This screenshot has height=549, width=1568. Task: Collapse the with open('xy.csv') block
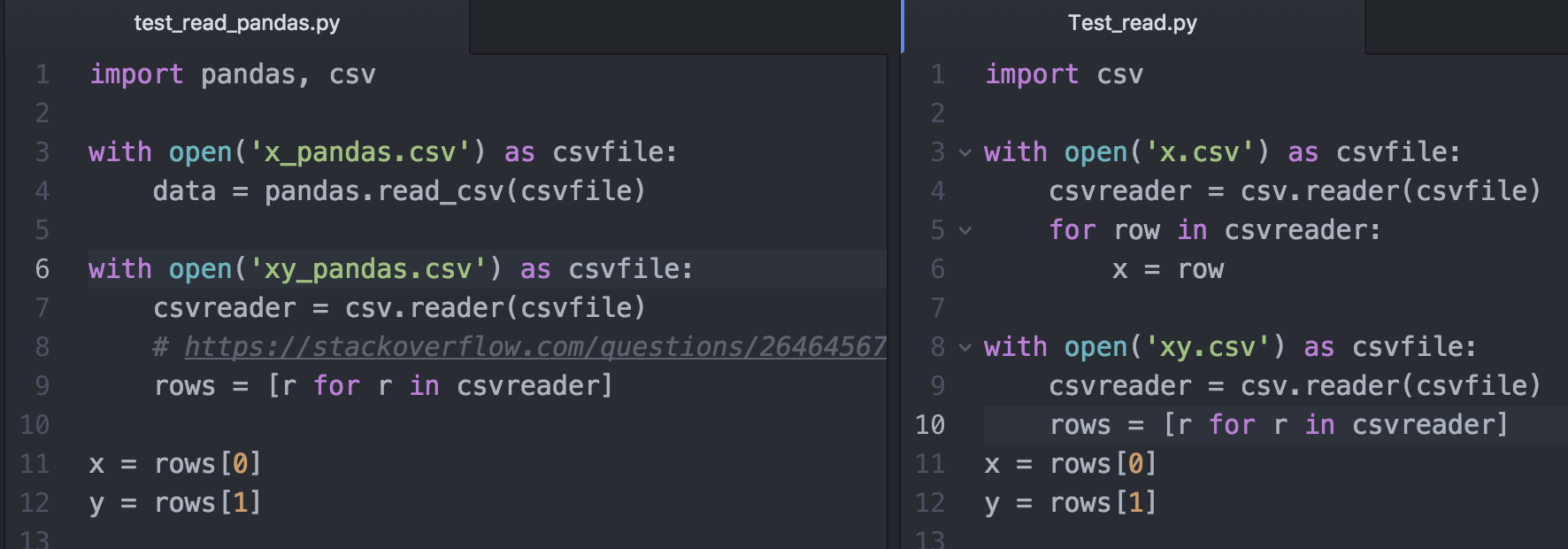tap(964, 346)
